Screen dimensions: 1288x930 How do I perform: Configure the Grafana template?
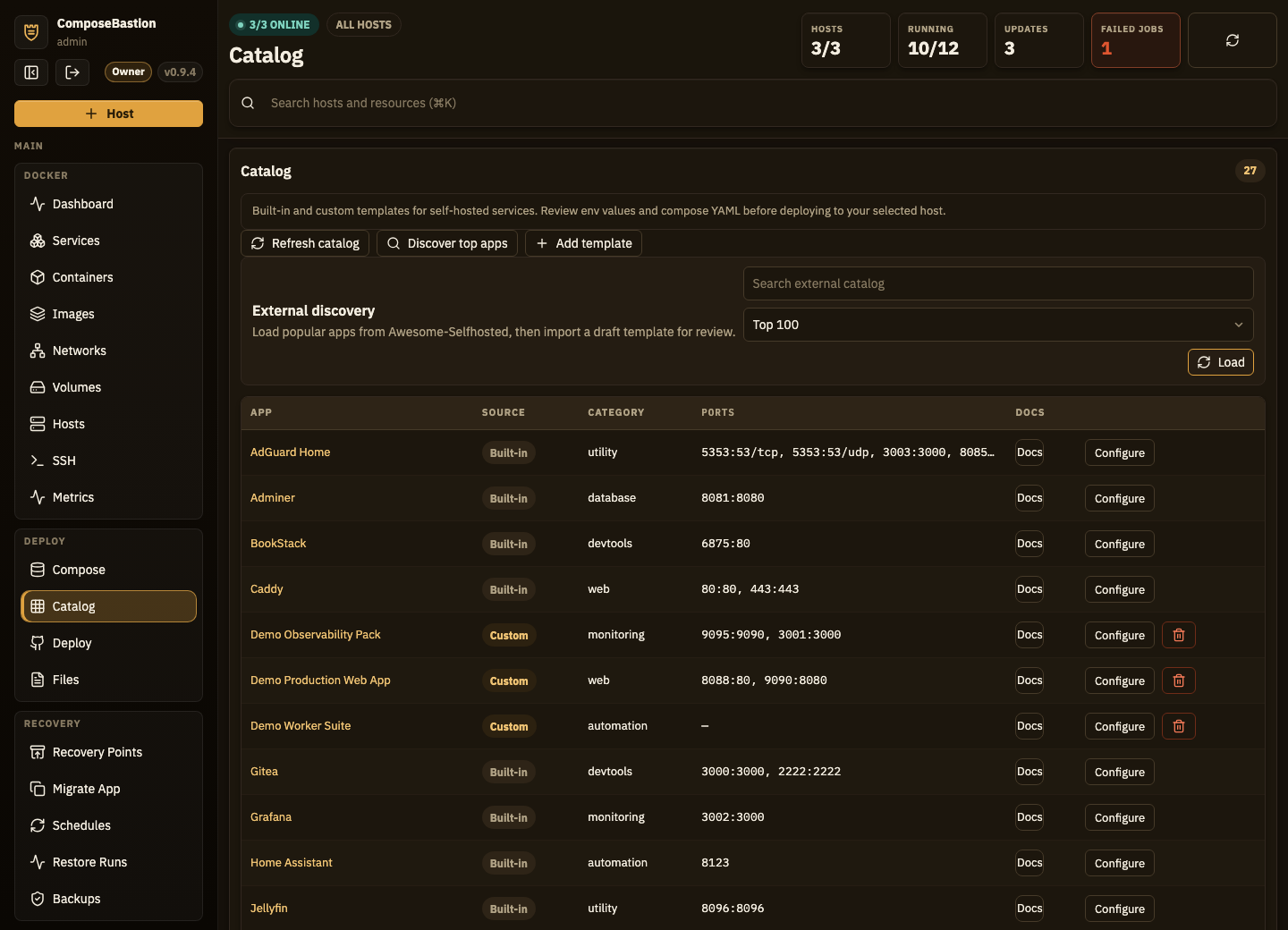tap(1119, 817)
